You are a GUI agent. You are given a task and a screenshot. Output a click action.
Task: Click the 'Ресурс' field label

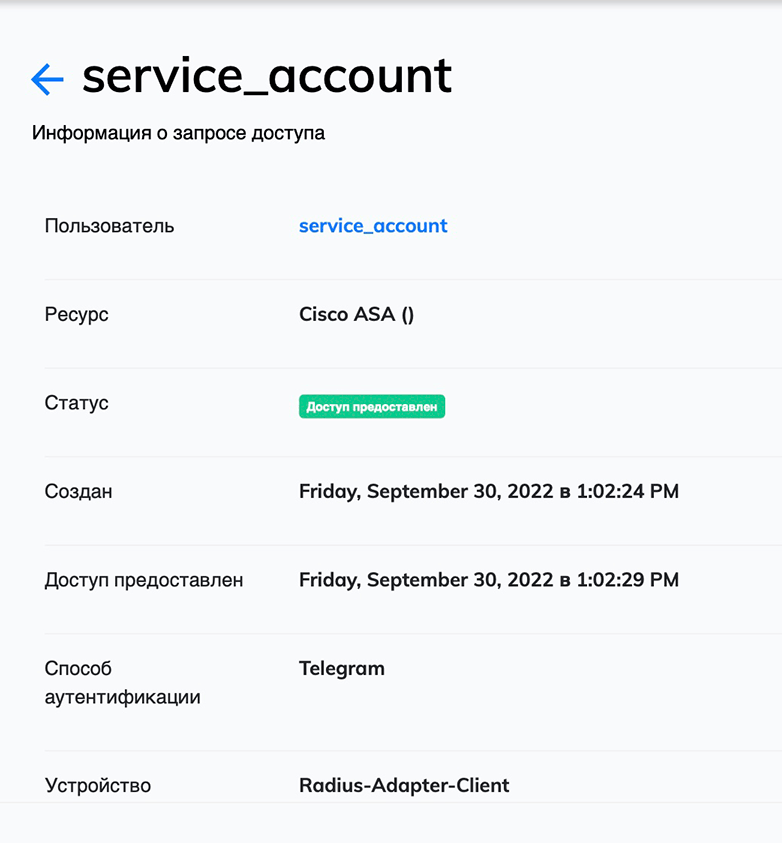(77, 315)
